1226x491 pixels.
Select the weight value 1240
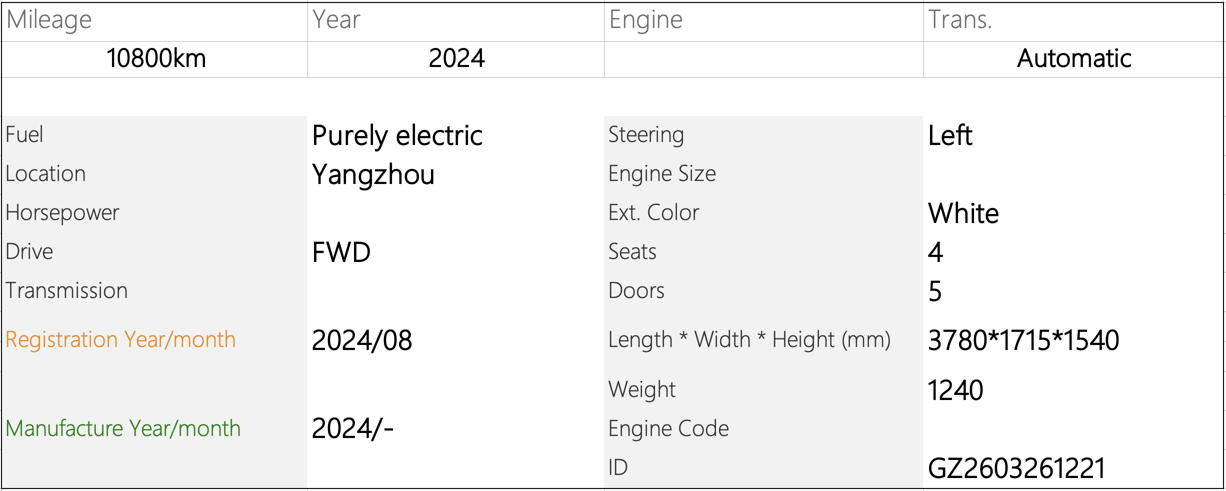click(955, 390)
